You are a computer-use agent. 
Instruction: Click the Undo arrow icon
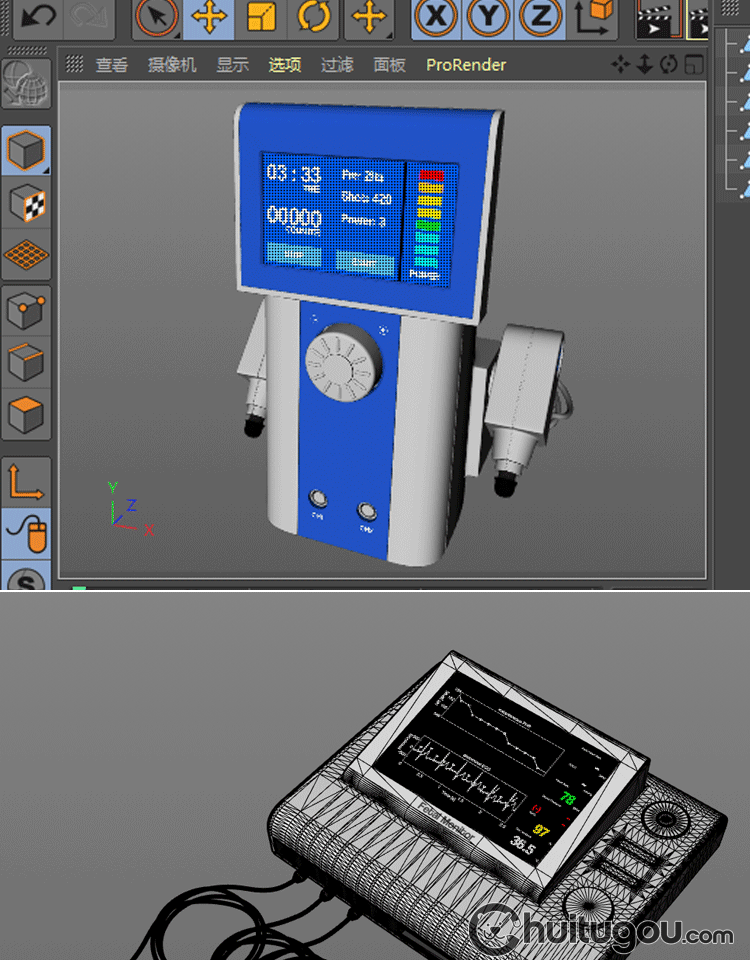coord(37,17)
